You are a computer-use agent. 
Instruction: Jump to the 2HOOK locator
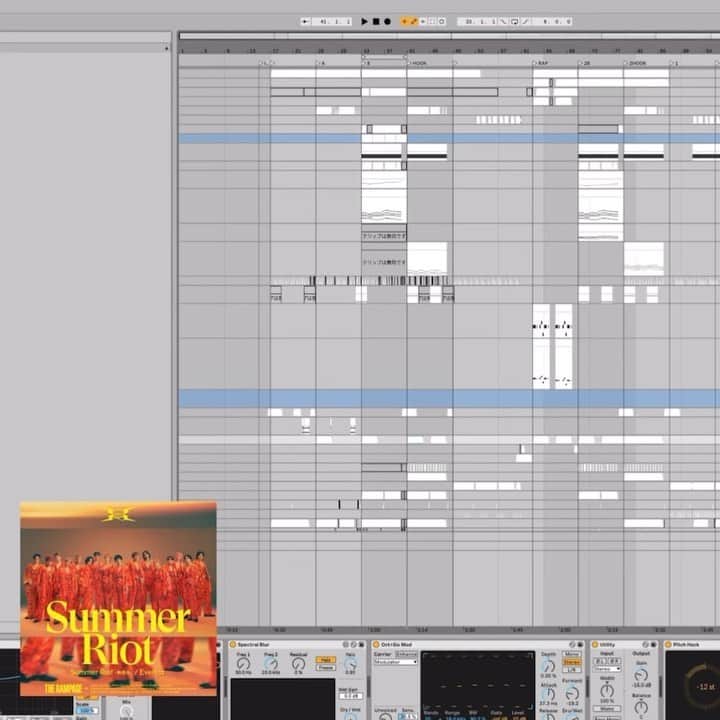click(x=636, y=63)
